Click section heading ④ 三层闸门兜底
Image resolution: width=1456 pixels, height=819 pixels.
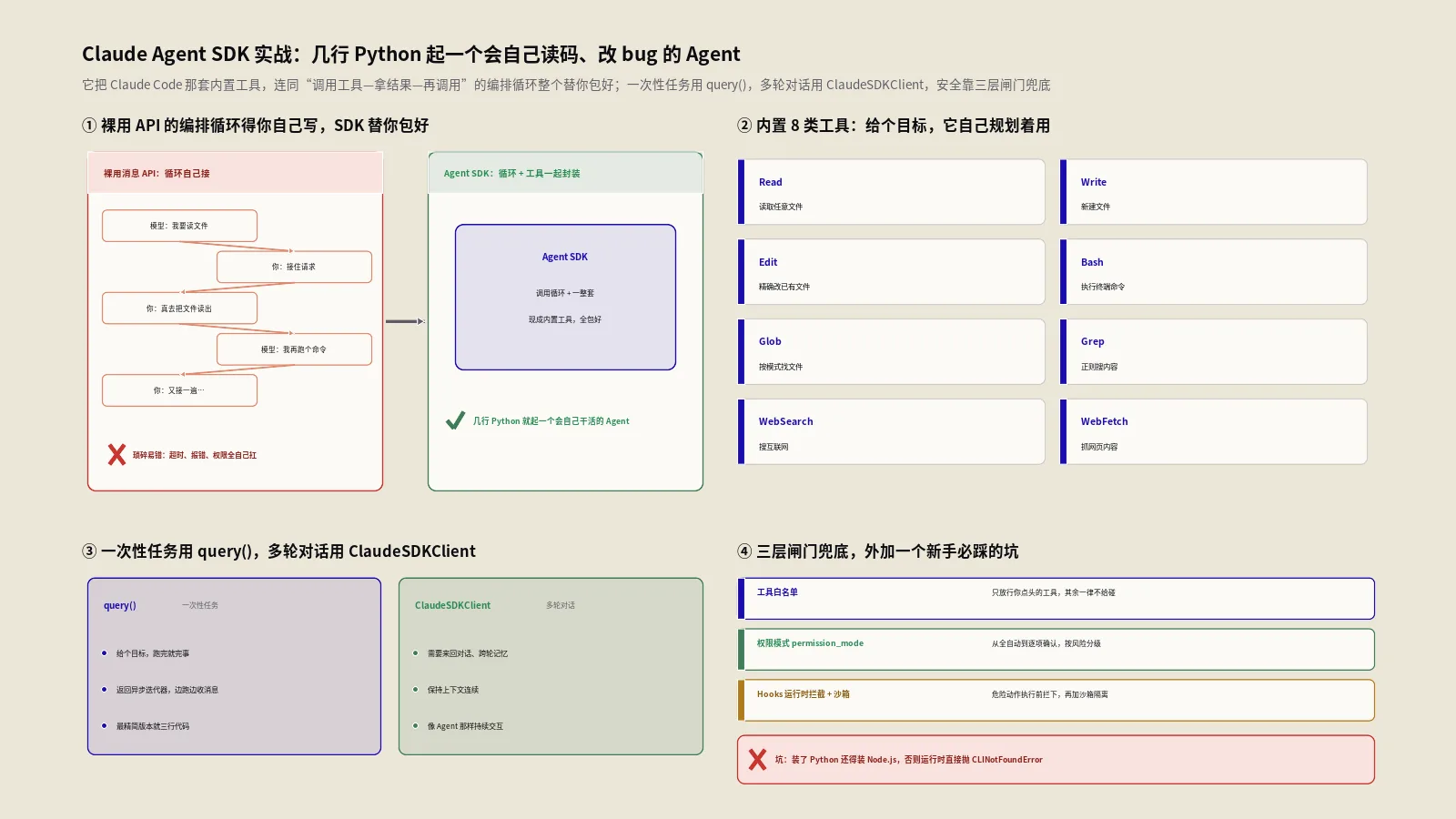pos(878,551)
